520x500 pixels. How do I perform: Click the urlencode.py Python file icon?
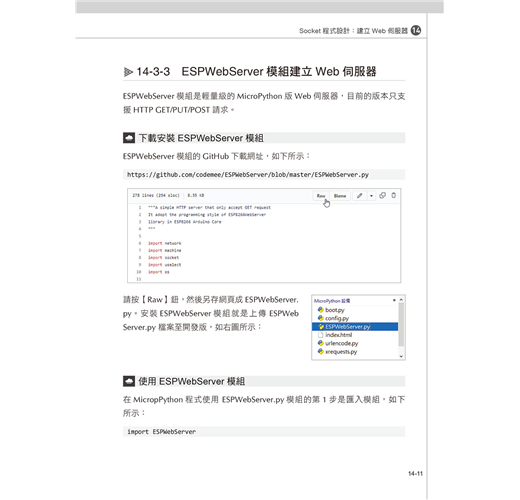[x=321, y=343]
